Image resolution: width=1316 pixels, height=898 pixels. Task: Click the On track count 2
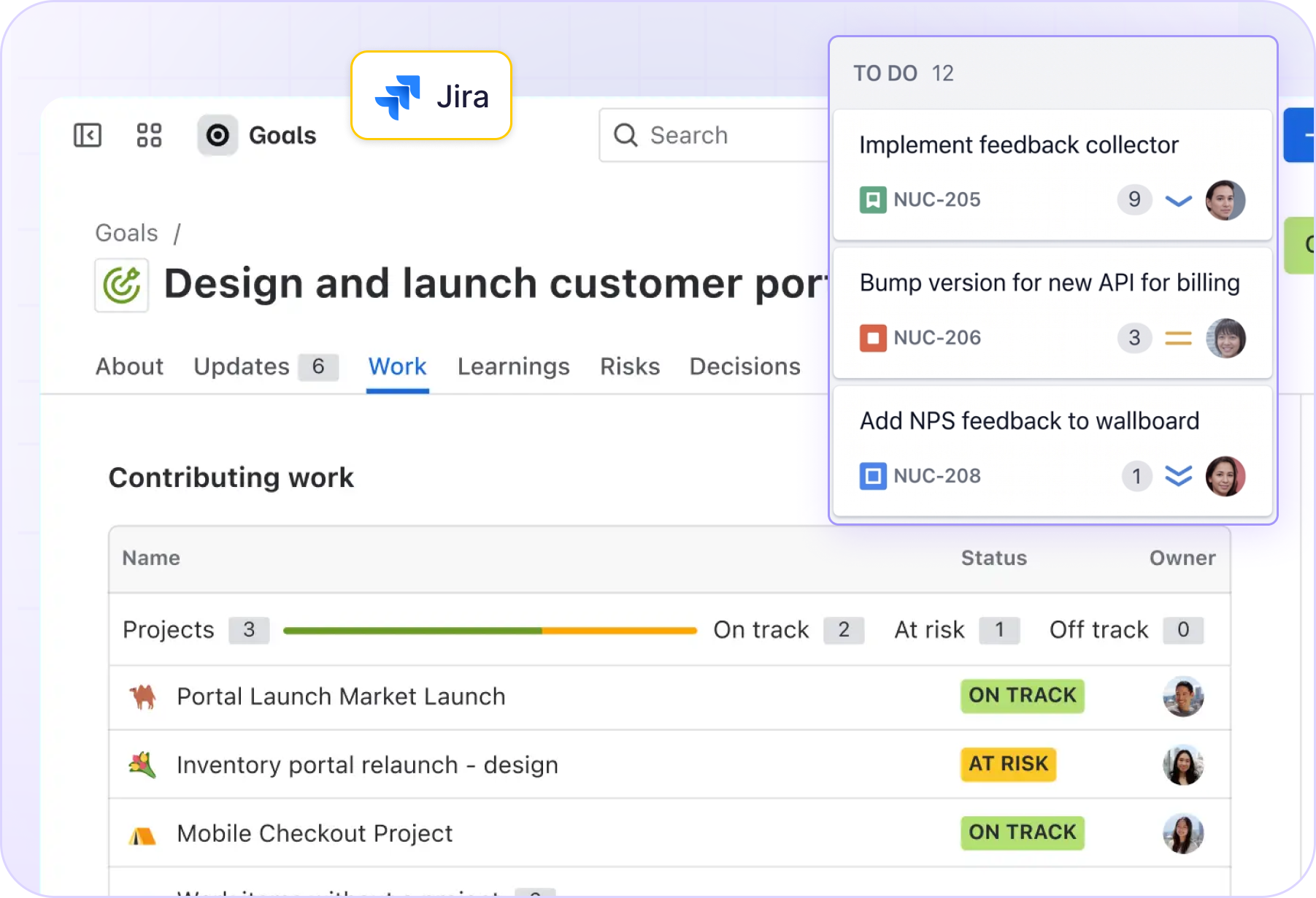pos(844,629)
